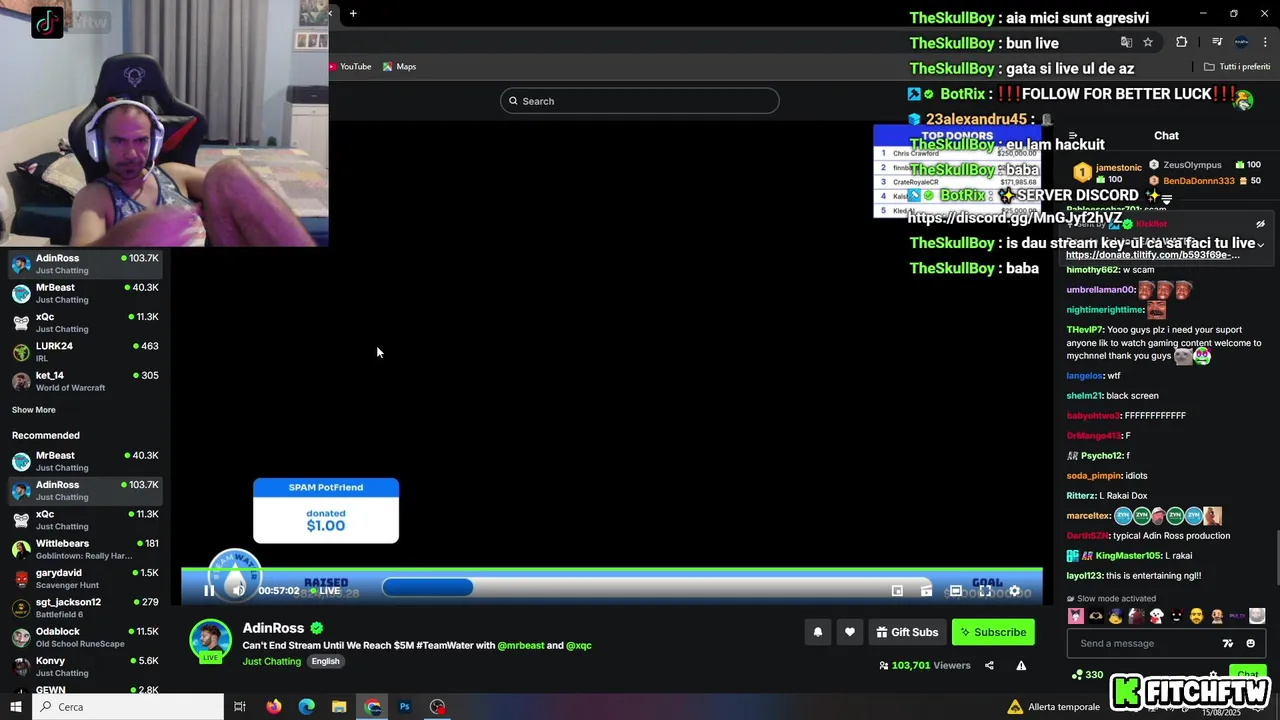Open the 7TV emote icon in chat input
1280x720 pixels.
point(1228,643)
